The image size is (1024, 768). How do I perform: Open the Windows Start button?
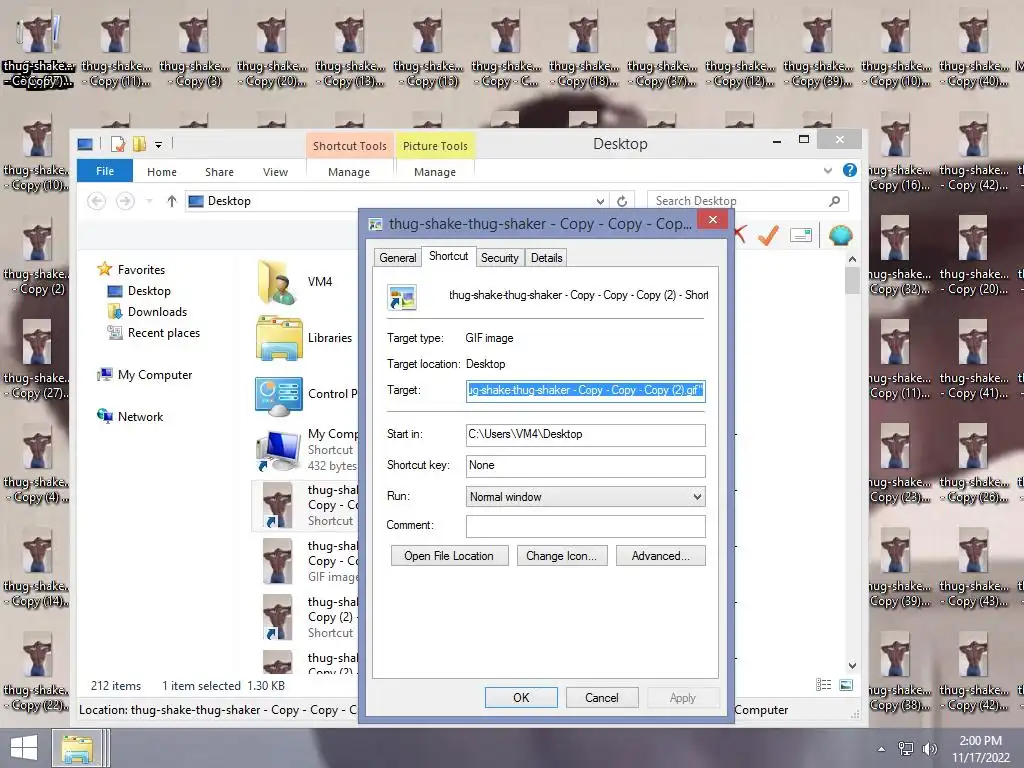[24, 748]
